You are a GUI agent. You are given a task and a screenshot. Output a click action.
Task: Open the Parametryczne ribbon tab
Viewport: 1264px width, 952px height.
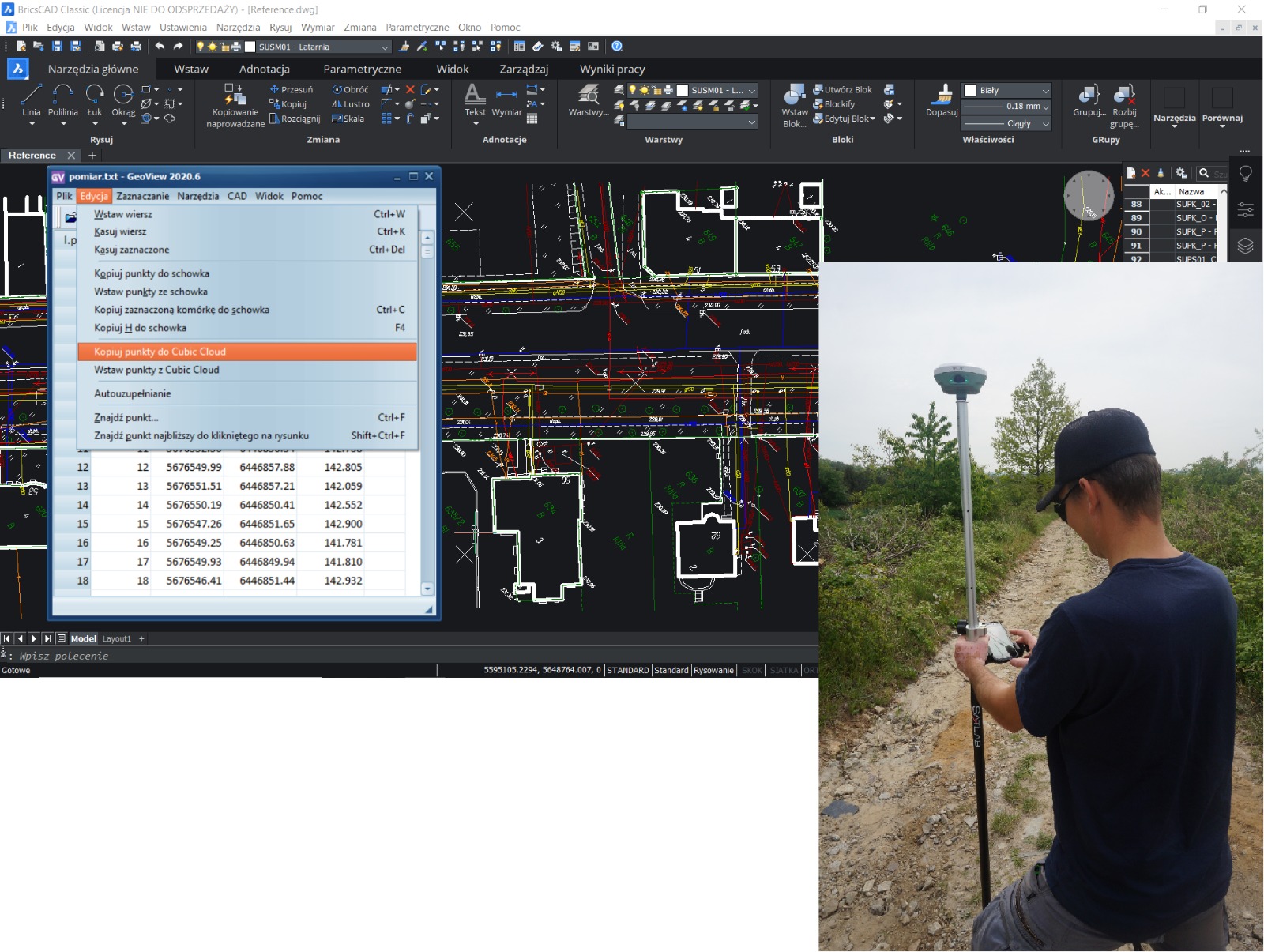363,69
